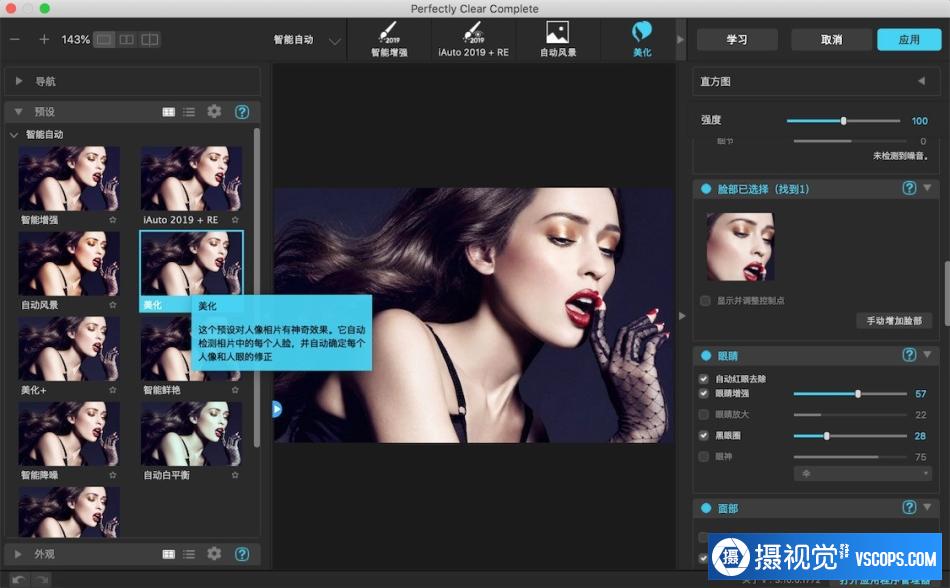Click arrow right of preset toolbar

pos(680,39)
